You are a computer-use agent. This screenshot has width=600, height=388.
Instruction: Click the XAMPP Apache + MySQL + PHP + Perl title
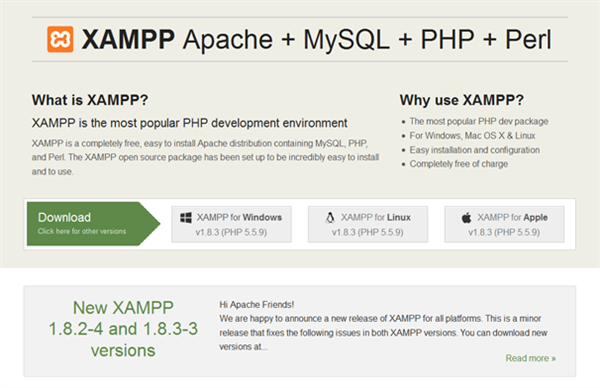coord(317,39)
